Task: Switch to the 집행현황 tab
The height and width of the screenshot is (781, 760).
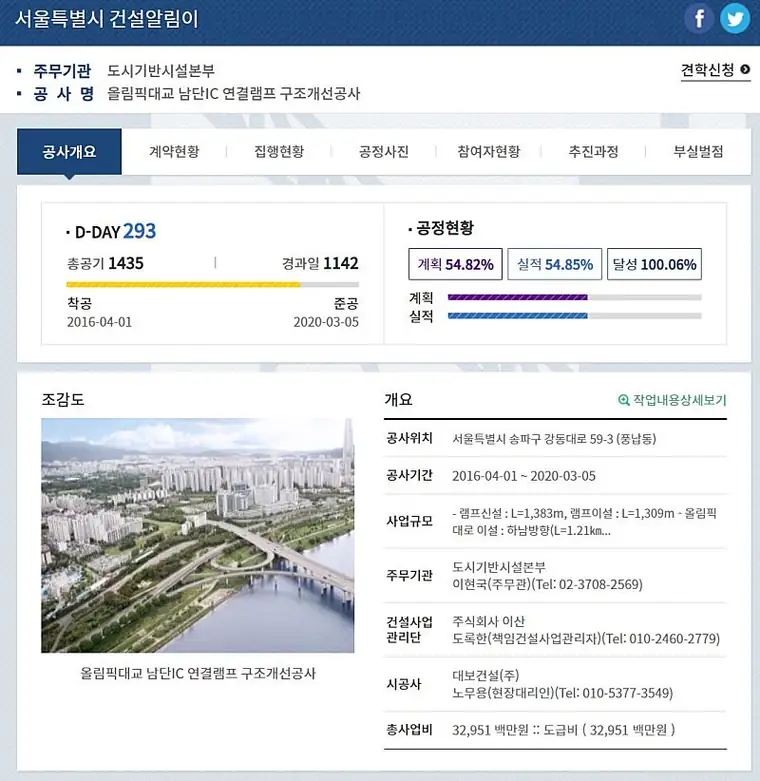Action: (x=279, y=151)
